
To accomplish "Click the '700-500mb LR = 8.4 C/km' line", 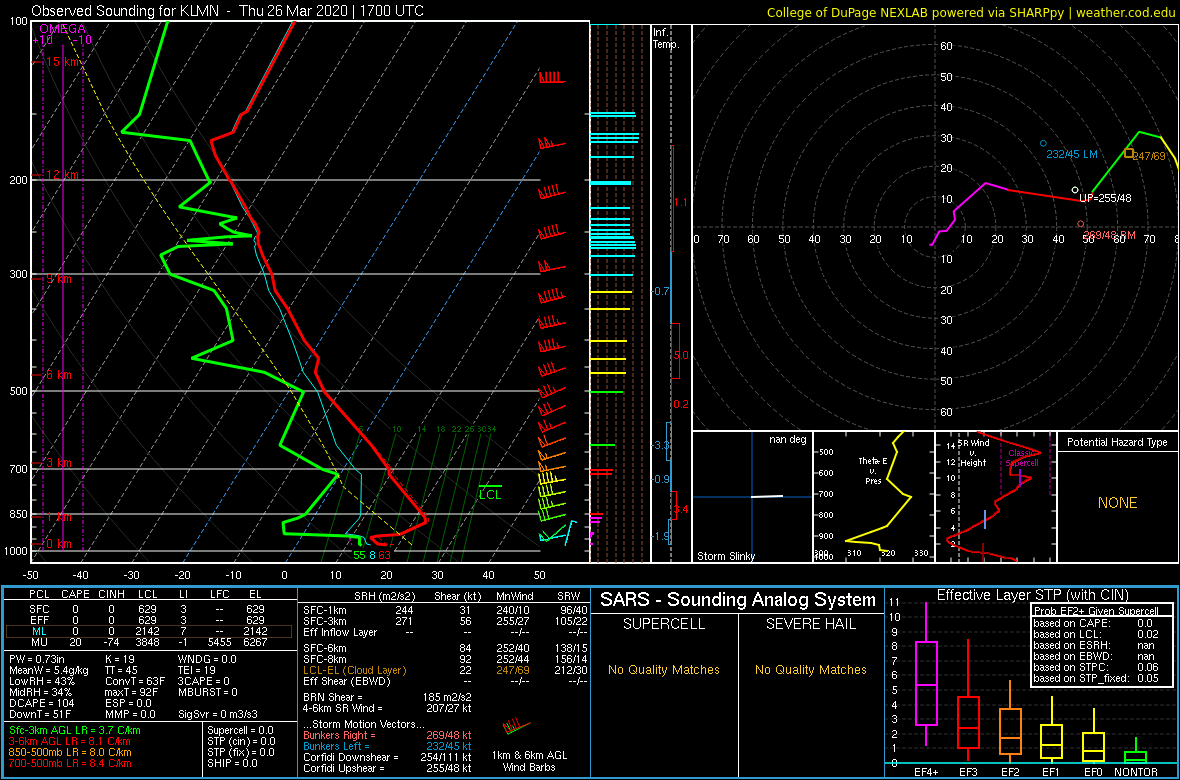I will 71,764.
